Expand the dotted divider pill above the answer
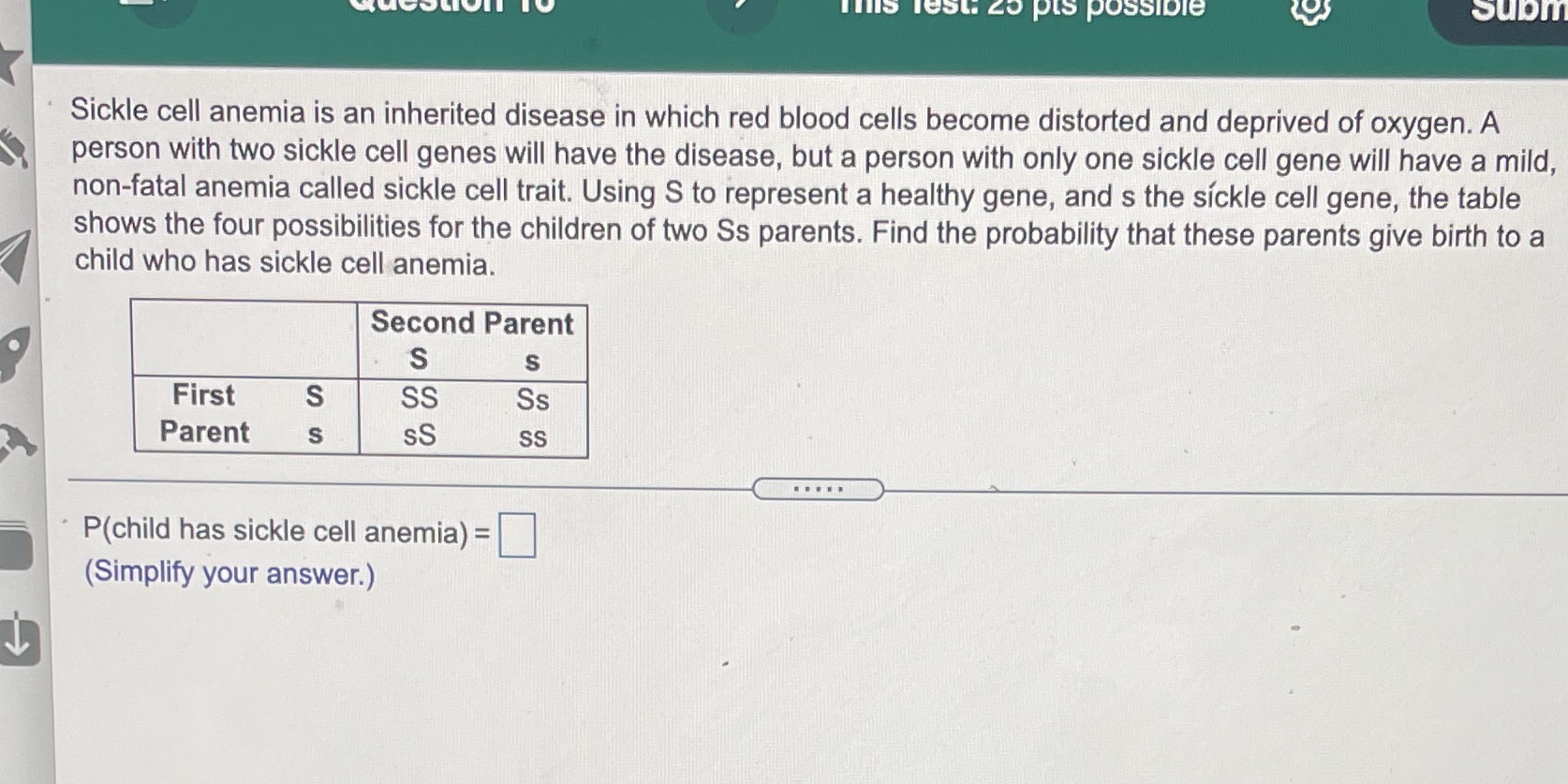Viewport: 1568px width, 784px height. point(818,489)
